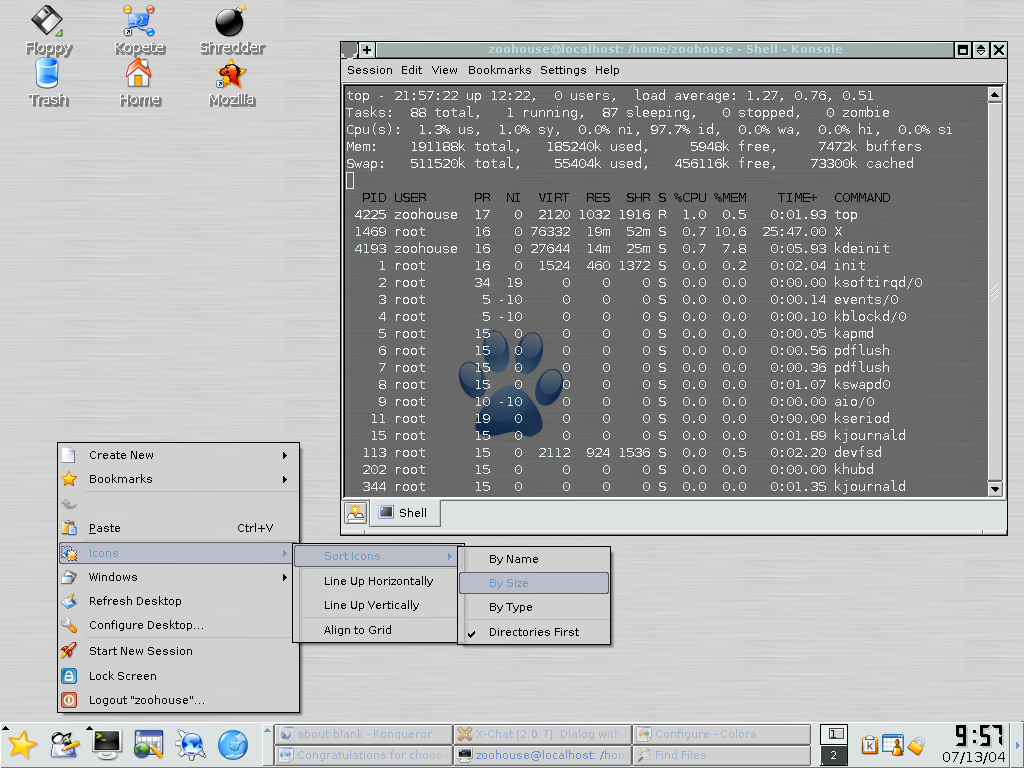
Task: Click the taskbar scroll-up arrow left of the window list
Action: (x=267, y=729)
